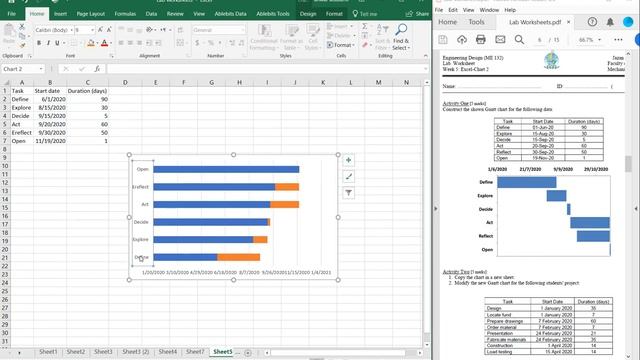
Task: Select the Sheet4 worksheet tab
Action: click(x=168, y=351)
